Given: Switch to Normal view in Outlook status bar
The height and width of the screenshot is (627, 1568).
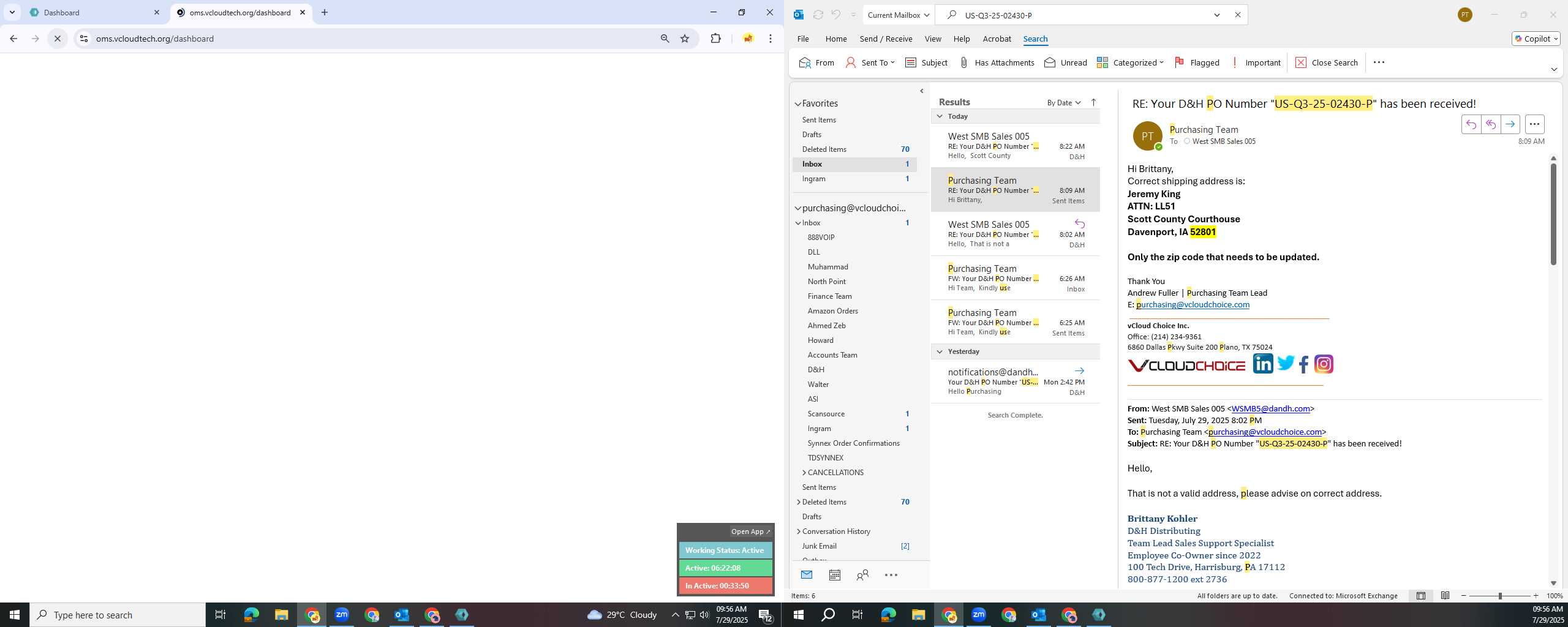Looking at the screenshot, I should point(1420,596).
